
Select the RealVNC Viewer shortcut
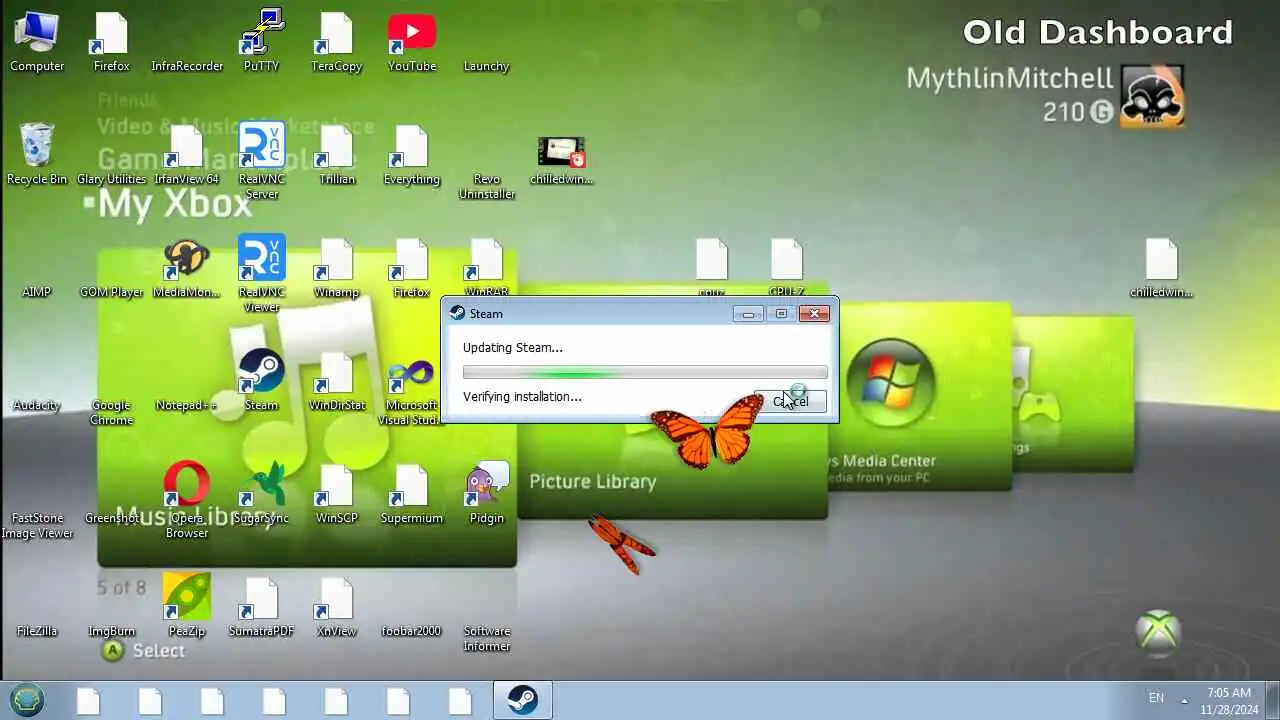coord(262,259)
